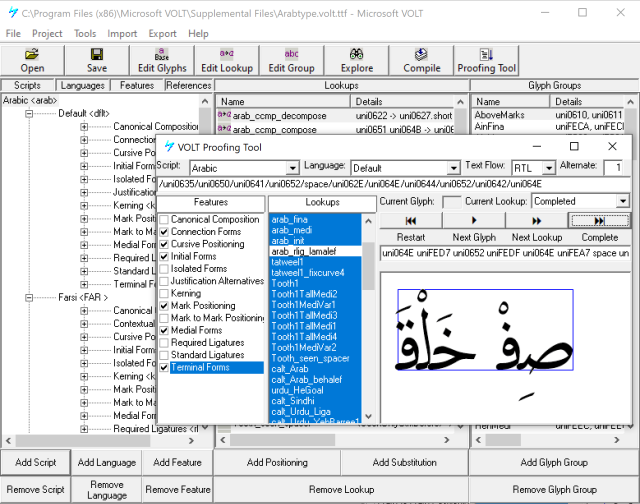Click the Add Substitution button
640x504 pixels.
(x=405, y=462)
